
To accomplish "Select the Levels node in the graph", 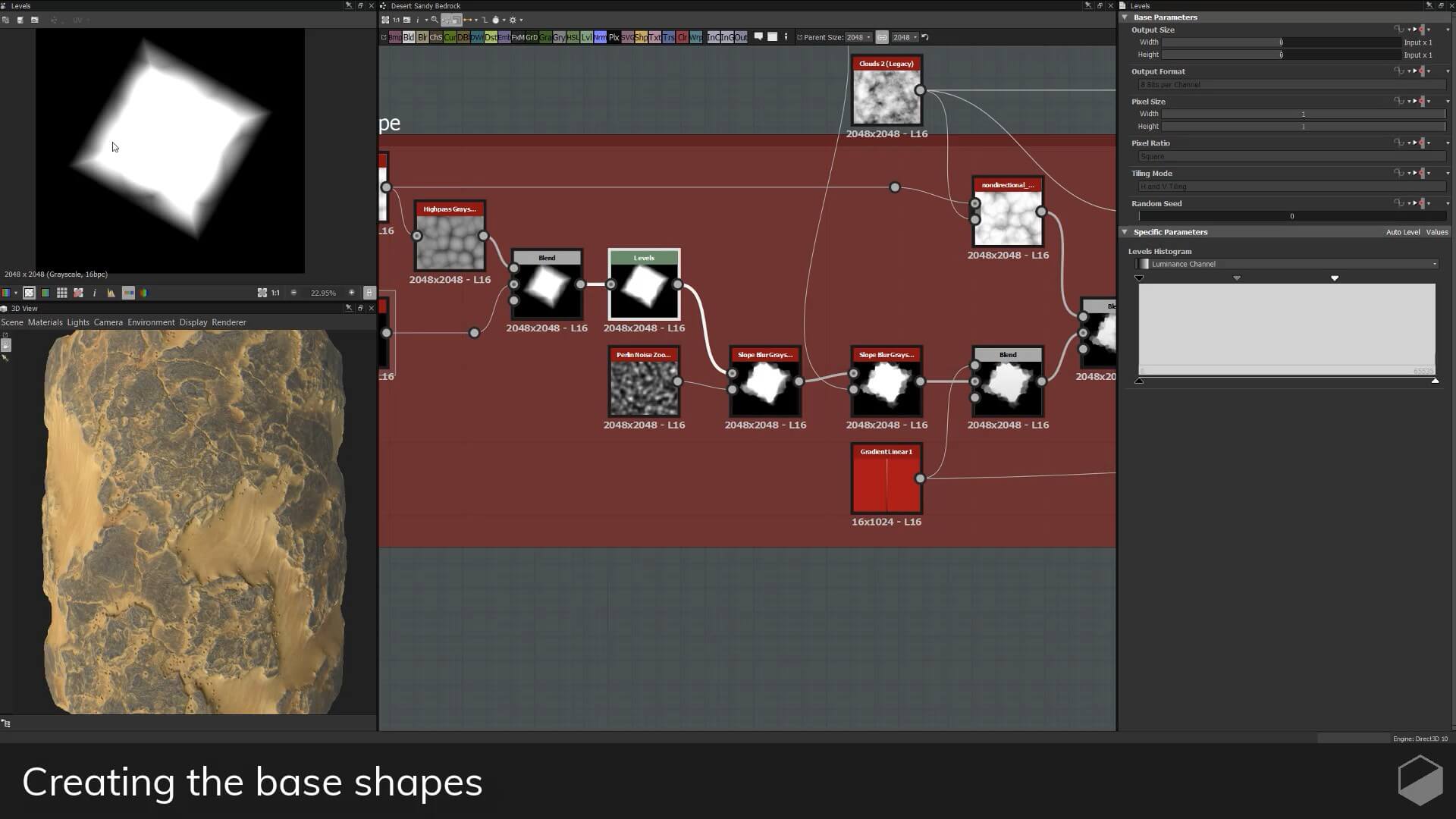I will click(644, 284).
